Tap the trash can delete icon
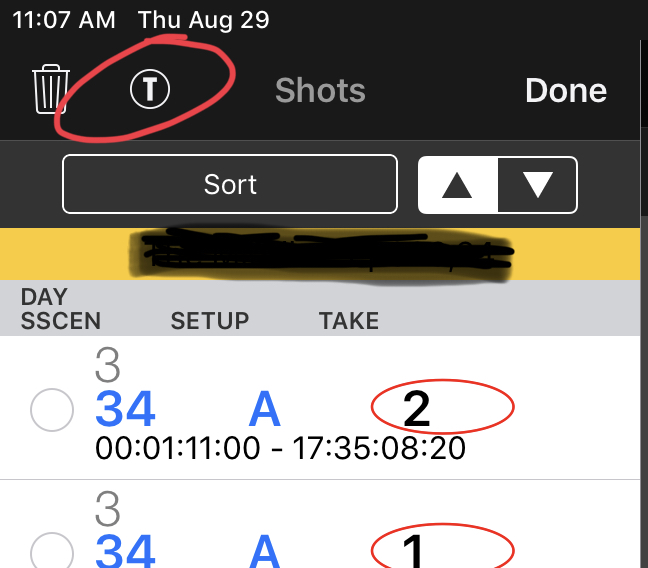 [51, 90]
